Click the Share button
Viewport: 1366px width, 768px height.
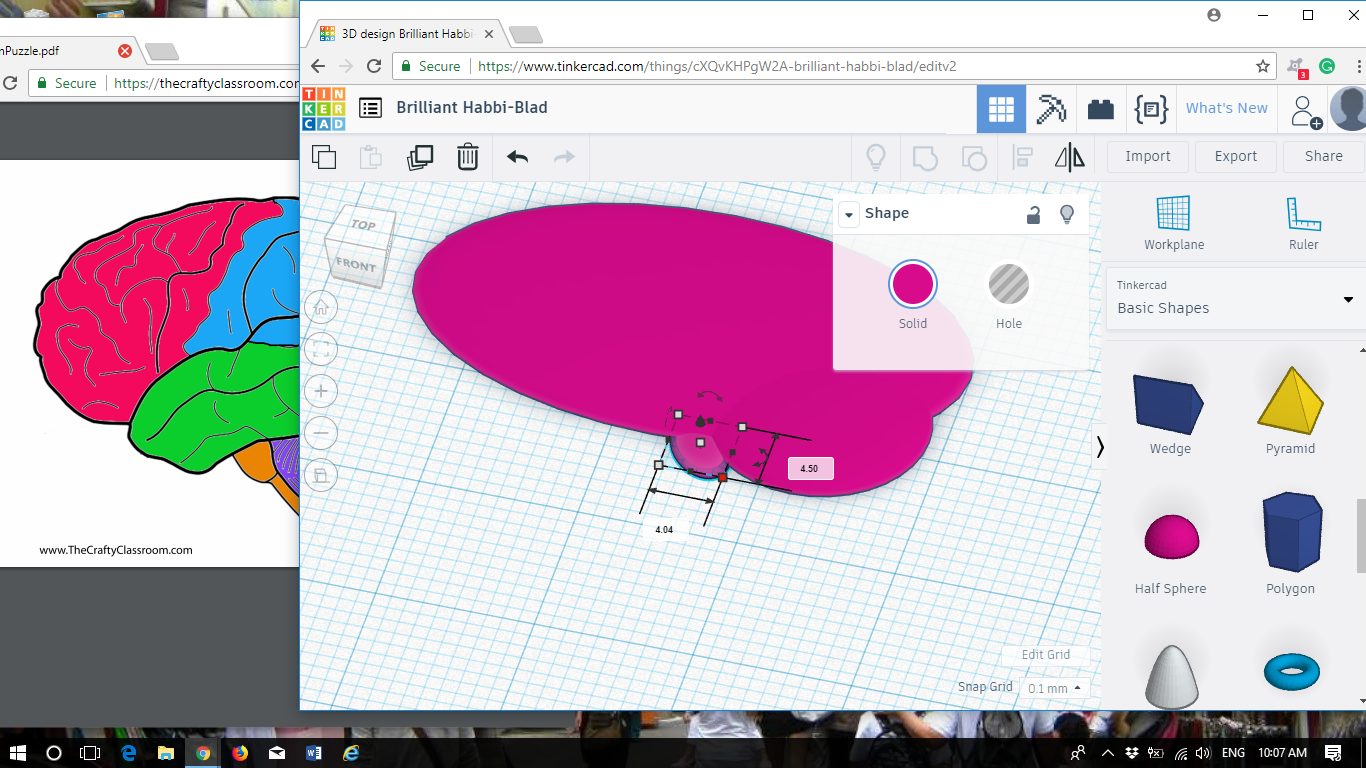pyautogui.click(x=1324, y=156)
